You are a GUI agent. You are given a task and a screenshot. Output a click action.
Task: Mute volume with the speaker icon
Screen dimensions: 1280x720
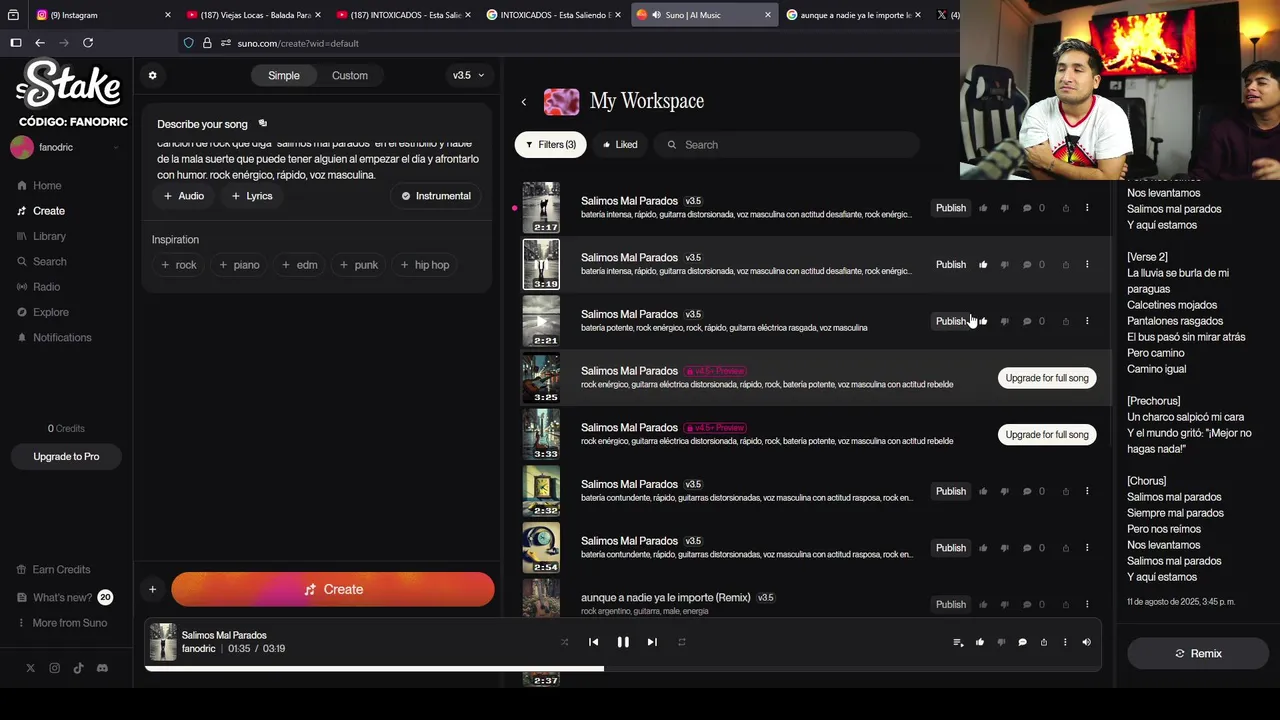point(1086,642)
